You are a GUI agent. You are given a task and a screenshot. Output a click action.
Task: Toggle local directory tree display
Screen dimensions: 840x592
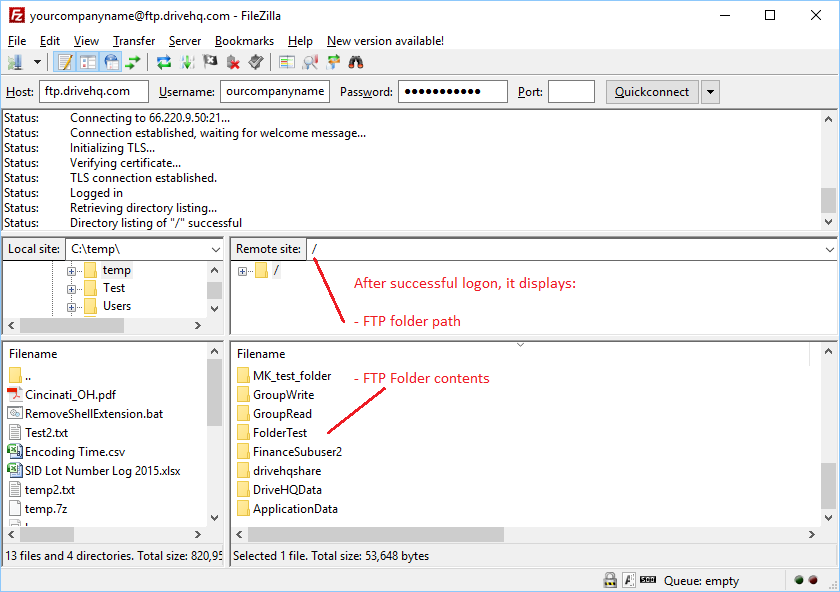pos(88,62)
